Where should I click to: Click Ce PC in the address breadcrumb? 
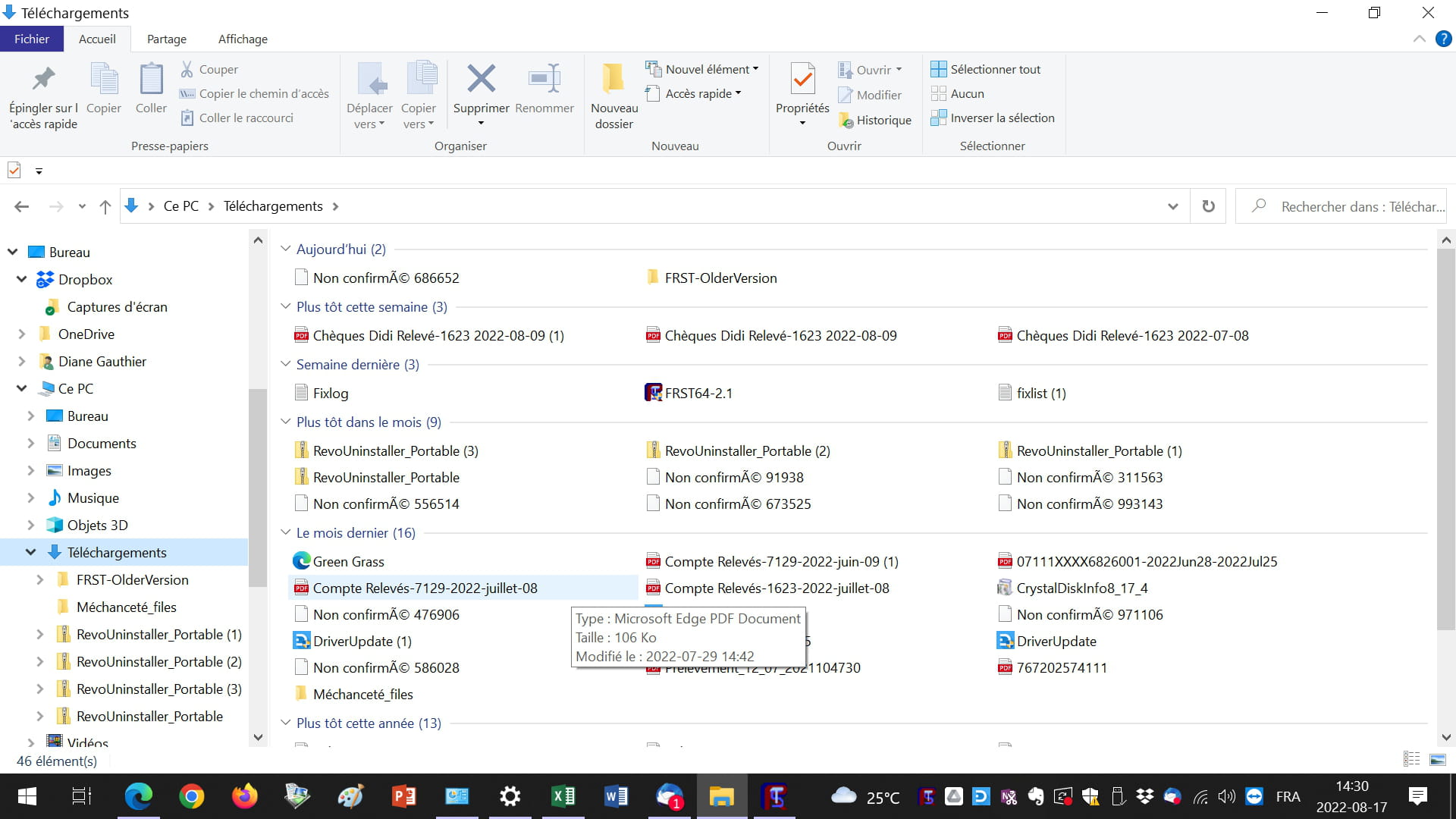coord(180,206)
